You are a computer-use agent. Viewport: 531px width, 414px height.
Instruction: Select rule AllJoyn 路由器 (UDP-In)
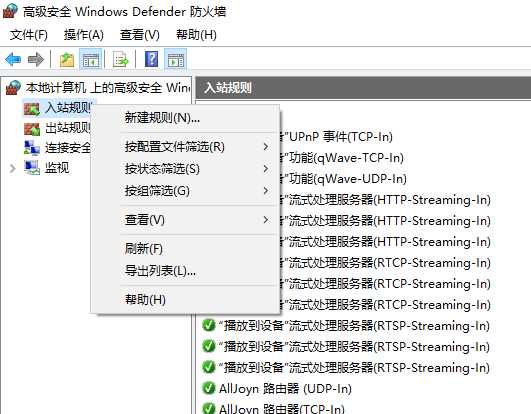285,388
